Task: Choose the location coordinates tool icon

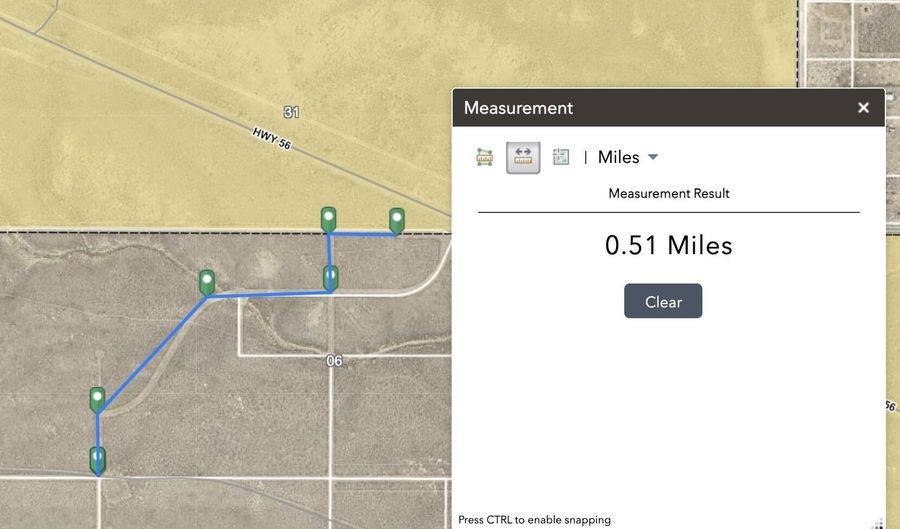Action: pos(561,157)
